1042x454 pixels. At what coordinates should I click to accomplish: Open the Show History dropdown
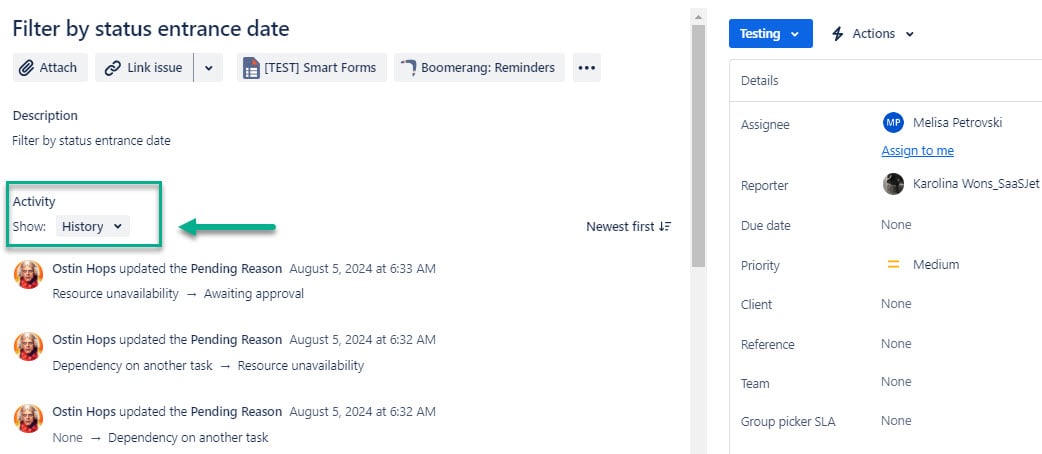coord(92,227)
